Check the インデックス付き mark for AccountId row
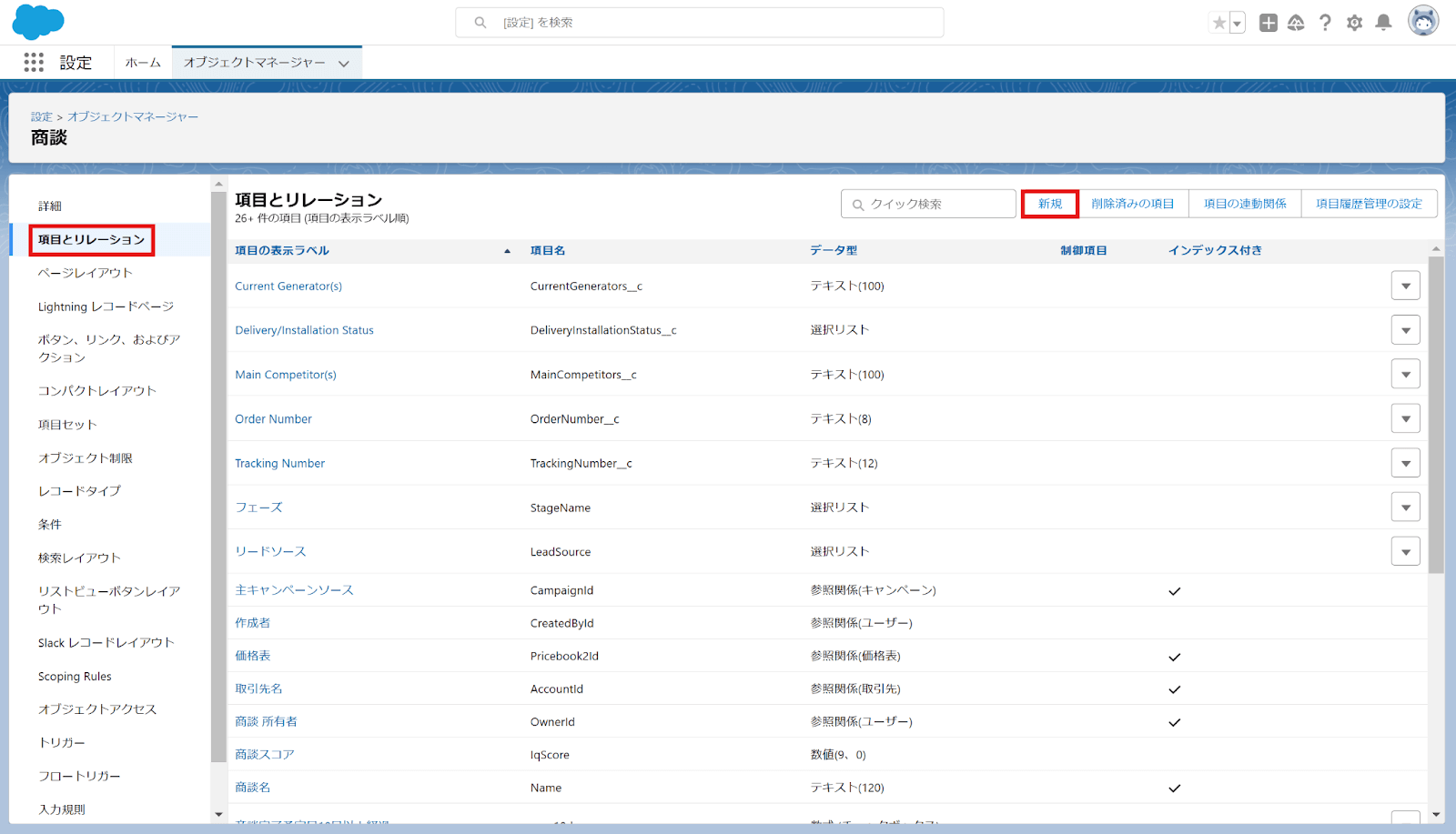The width and height of the screenshot is (1456, 834). pyautogui.click(x=1174, y=688)
